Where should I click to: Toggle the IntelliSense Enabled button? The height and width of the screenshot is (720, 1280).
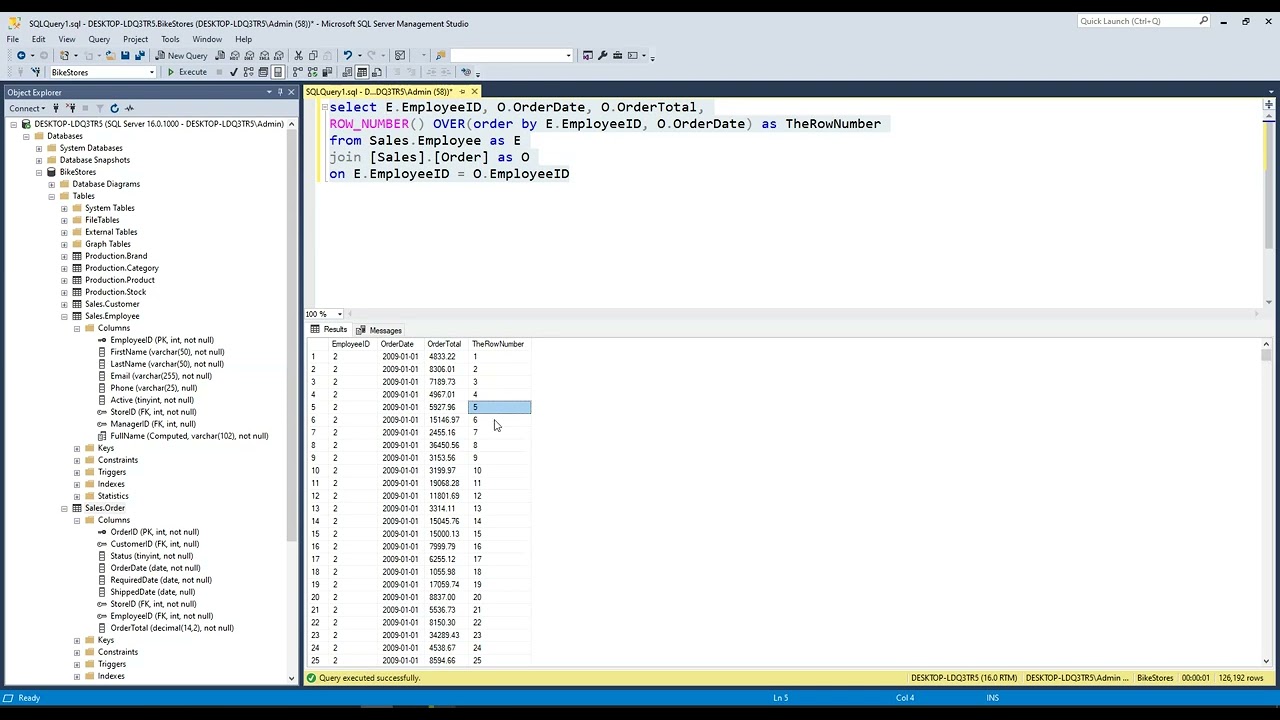coord(278,72)
